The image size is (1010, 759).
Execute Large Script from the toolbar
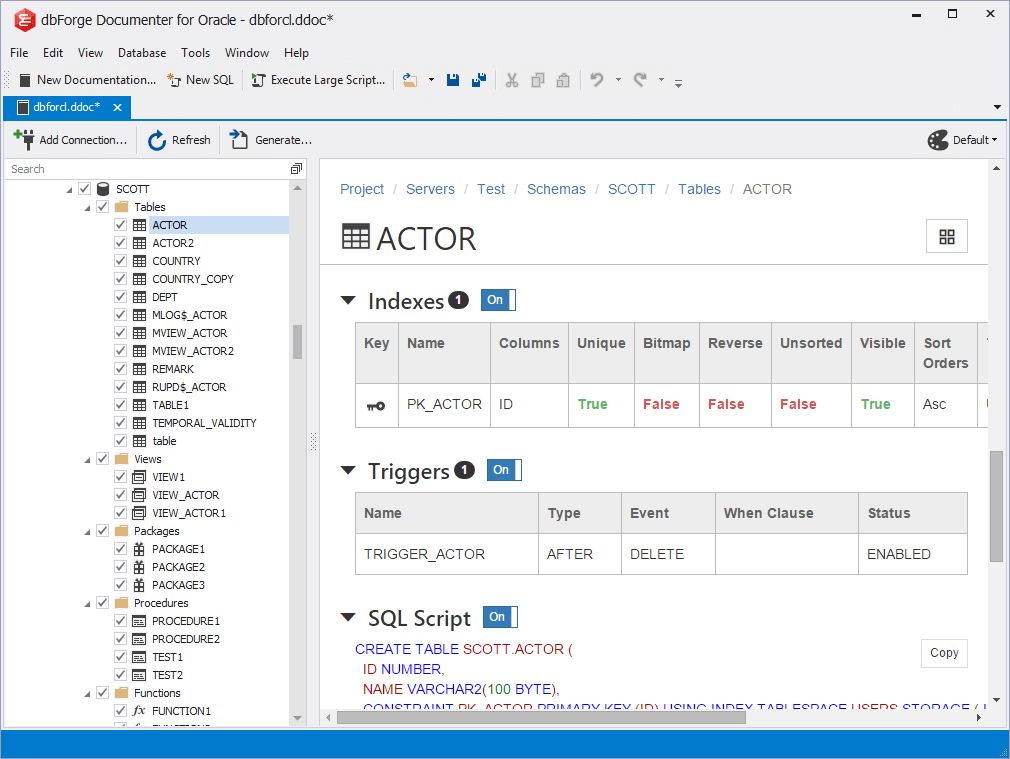coord(317,79)
